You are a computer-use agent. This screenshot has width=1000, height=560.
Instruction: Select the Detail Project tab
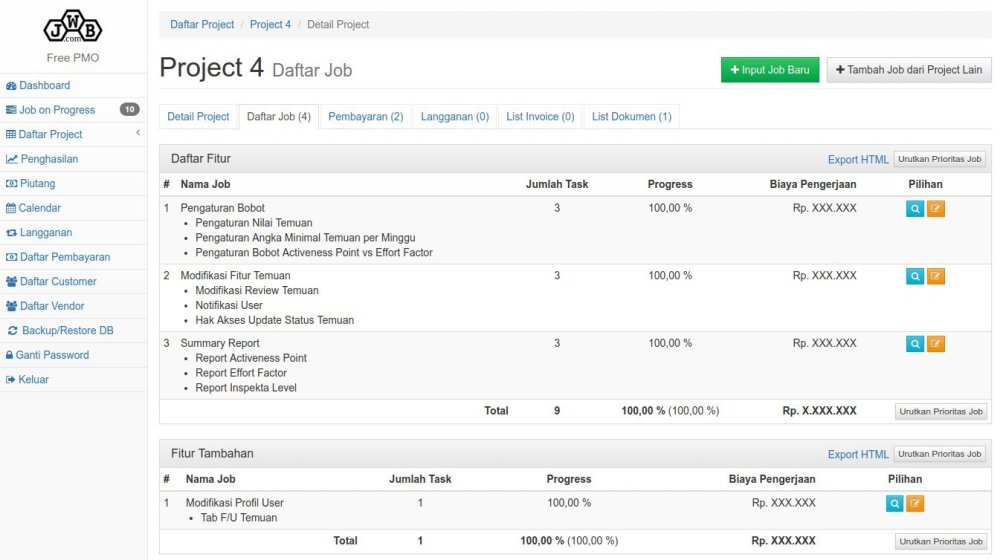[198, 117]
